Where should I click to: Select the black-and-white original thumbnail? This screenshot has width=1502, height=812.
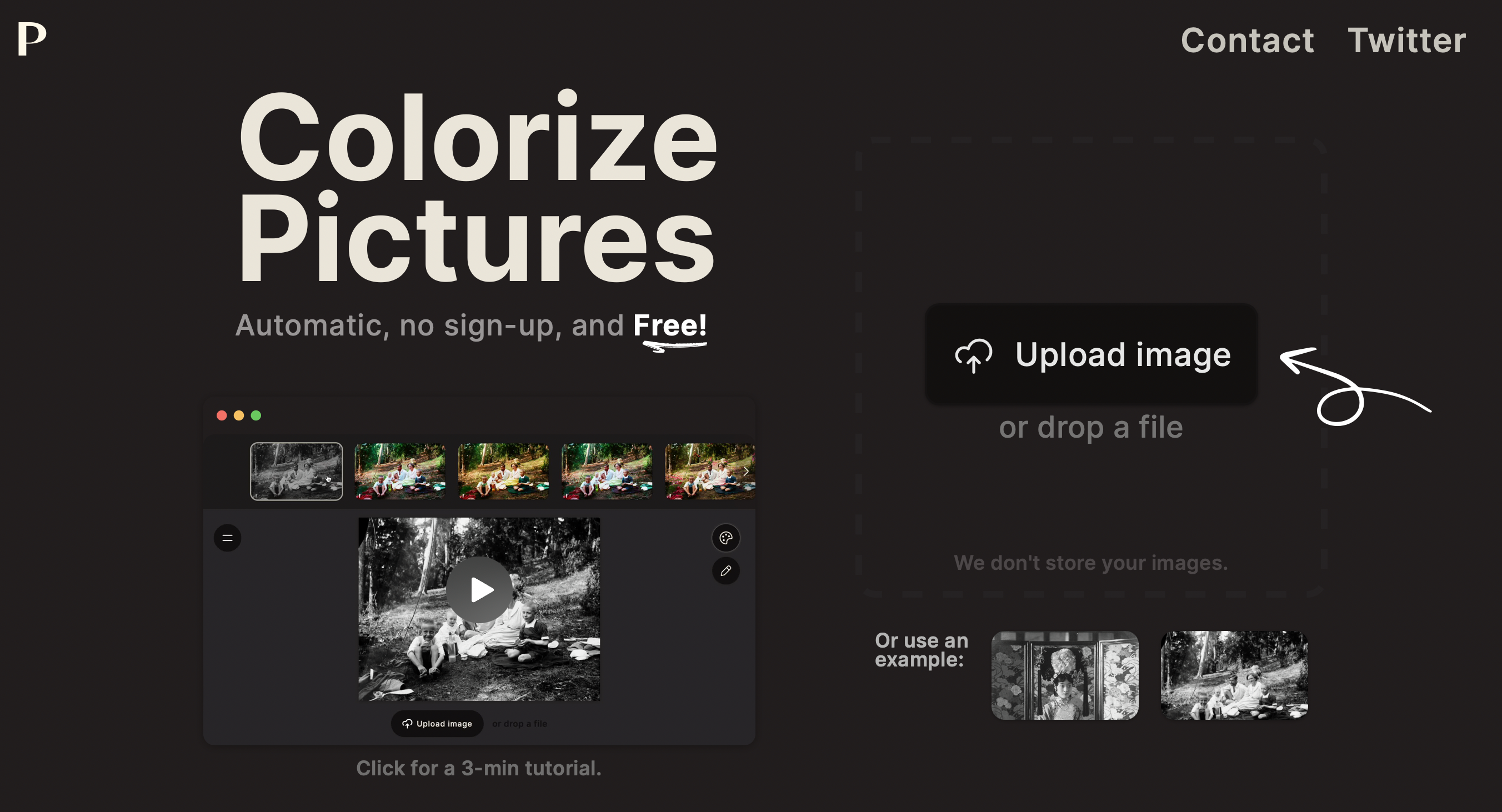click(x=296, y=471)
